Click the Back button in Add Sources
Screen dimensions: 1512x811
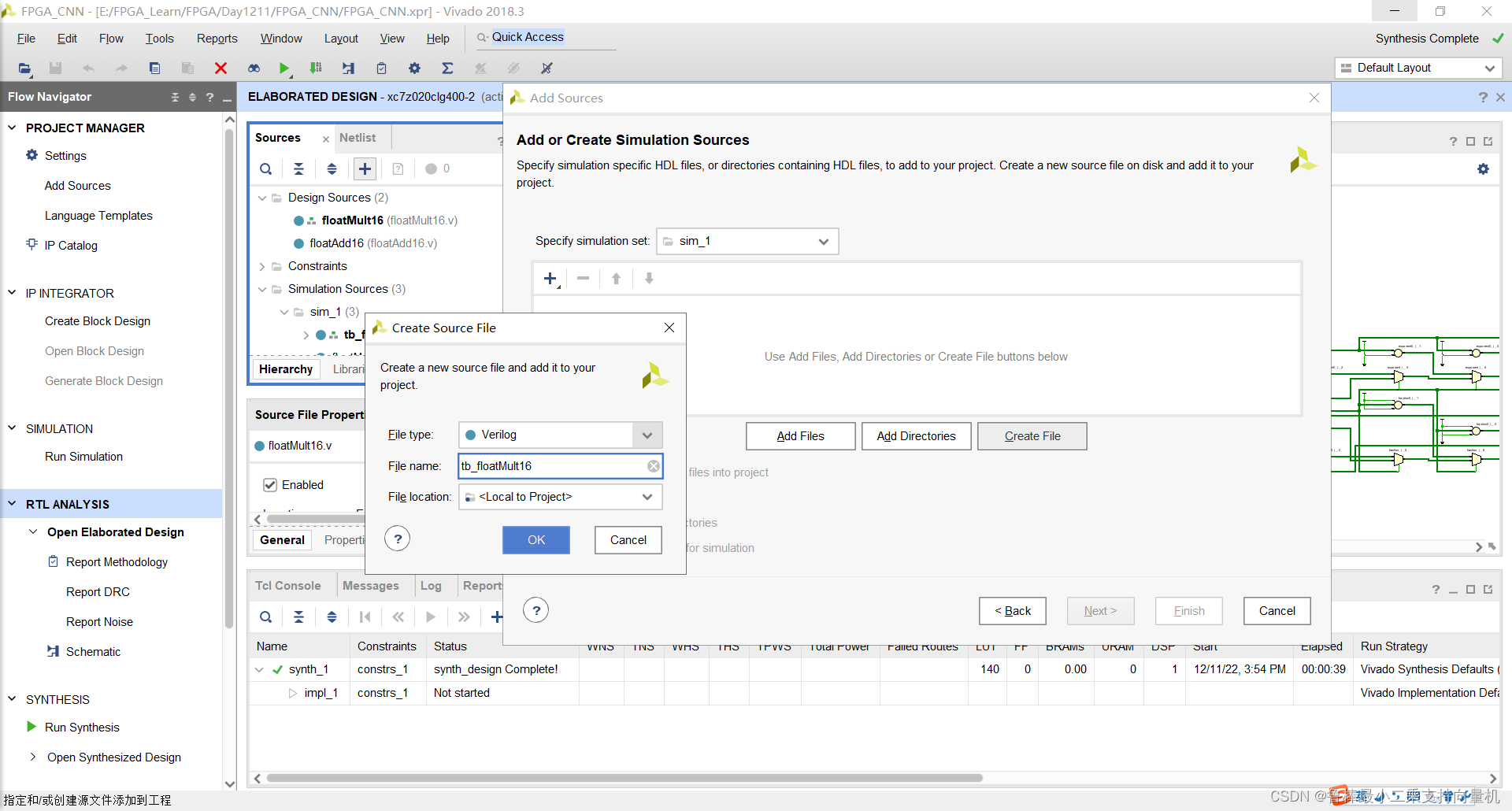pos(1013,611)
